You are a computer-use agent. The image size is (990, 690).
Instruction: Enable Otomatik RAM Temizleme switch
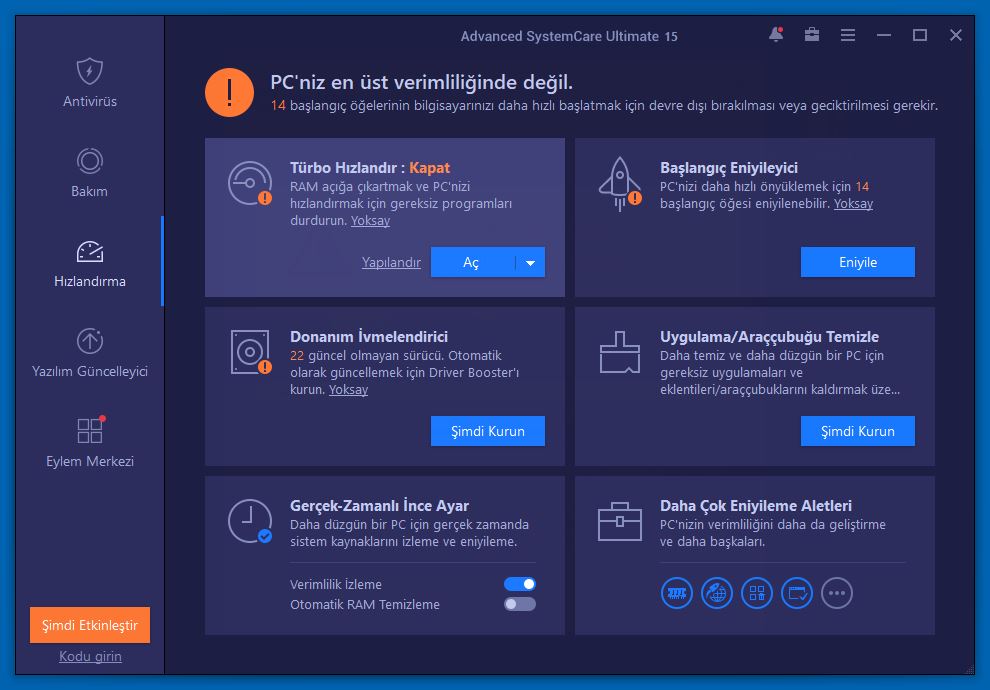point(520,604)
